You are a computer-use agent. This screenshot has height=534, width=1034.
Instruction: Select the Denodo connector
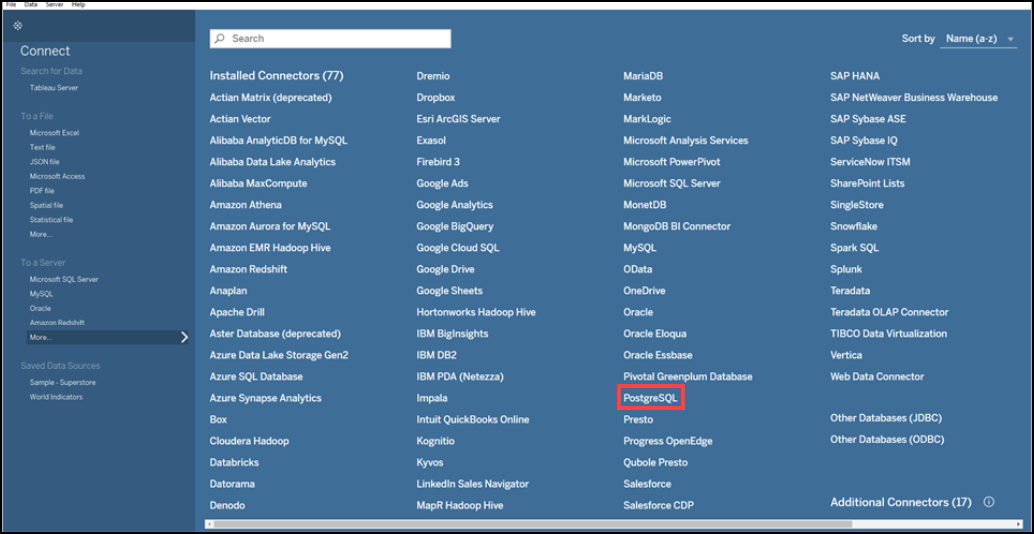click(228, 506)
